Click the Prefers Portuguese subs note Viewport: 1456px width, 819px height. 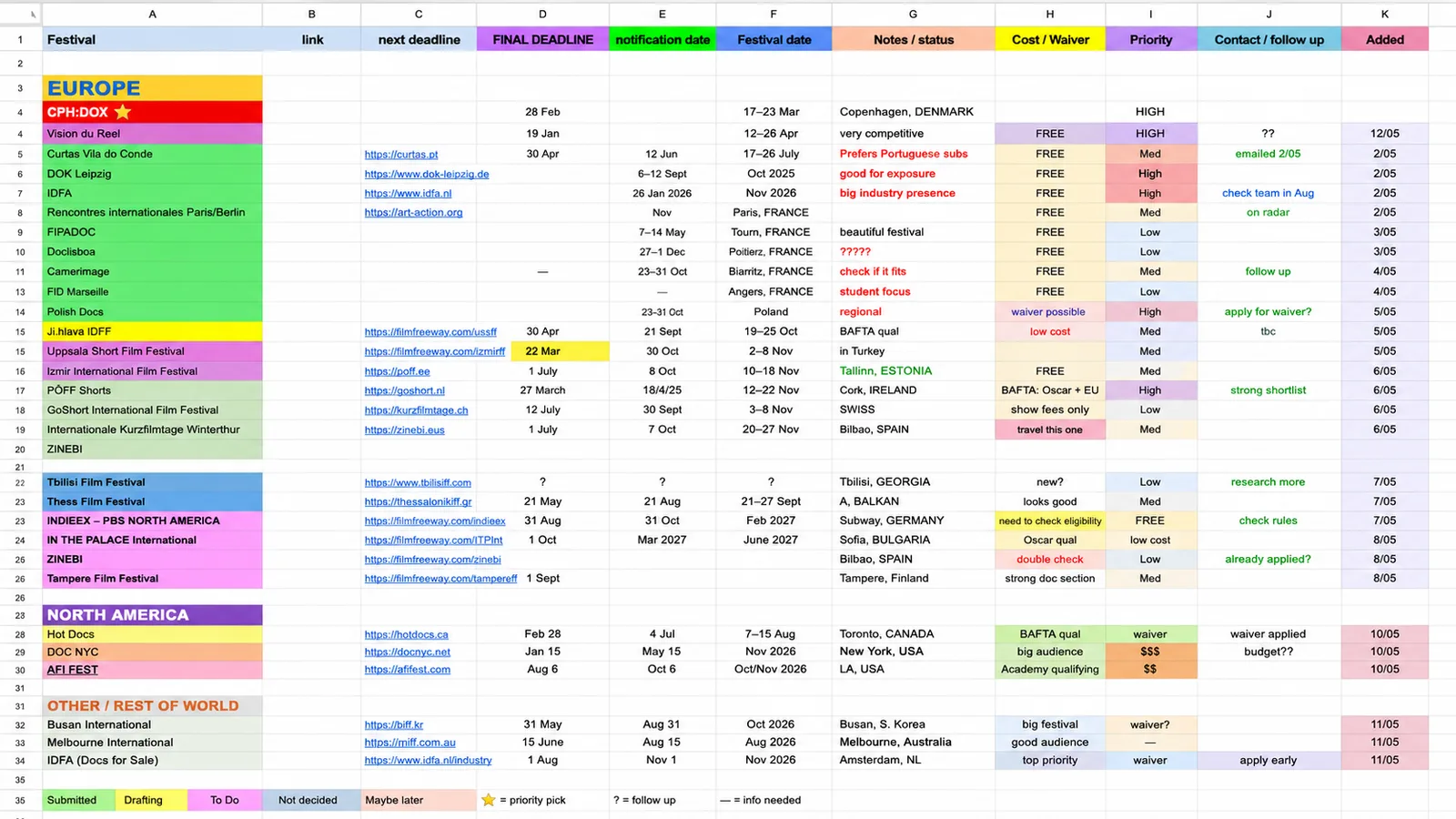tap(904, 154)
